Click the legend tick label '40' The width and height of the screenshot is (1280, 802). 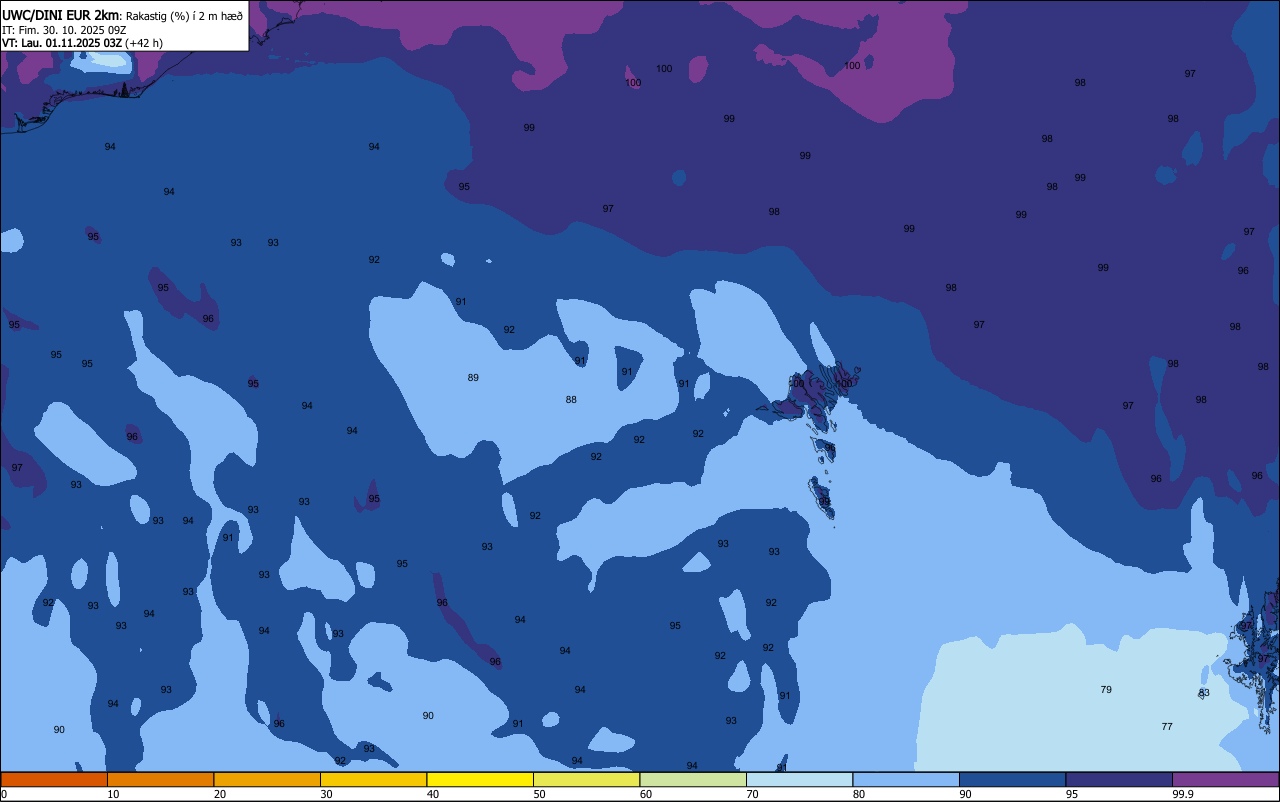coord(433,794)
